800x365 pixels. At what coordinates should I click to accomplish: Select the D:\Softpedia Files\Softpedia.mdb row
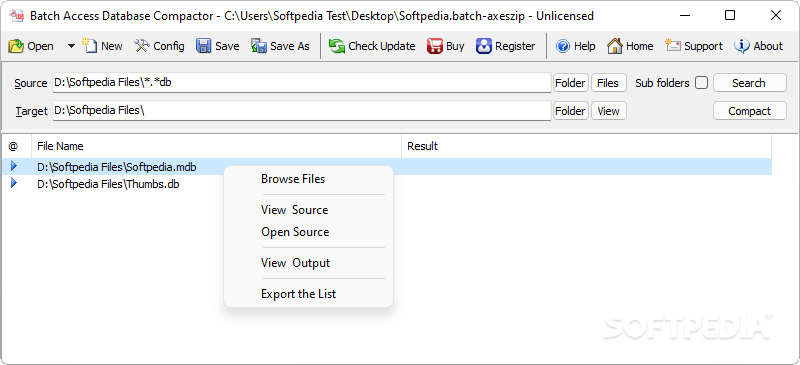pyautogui.click(x=387, y=166)
